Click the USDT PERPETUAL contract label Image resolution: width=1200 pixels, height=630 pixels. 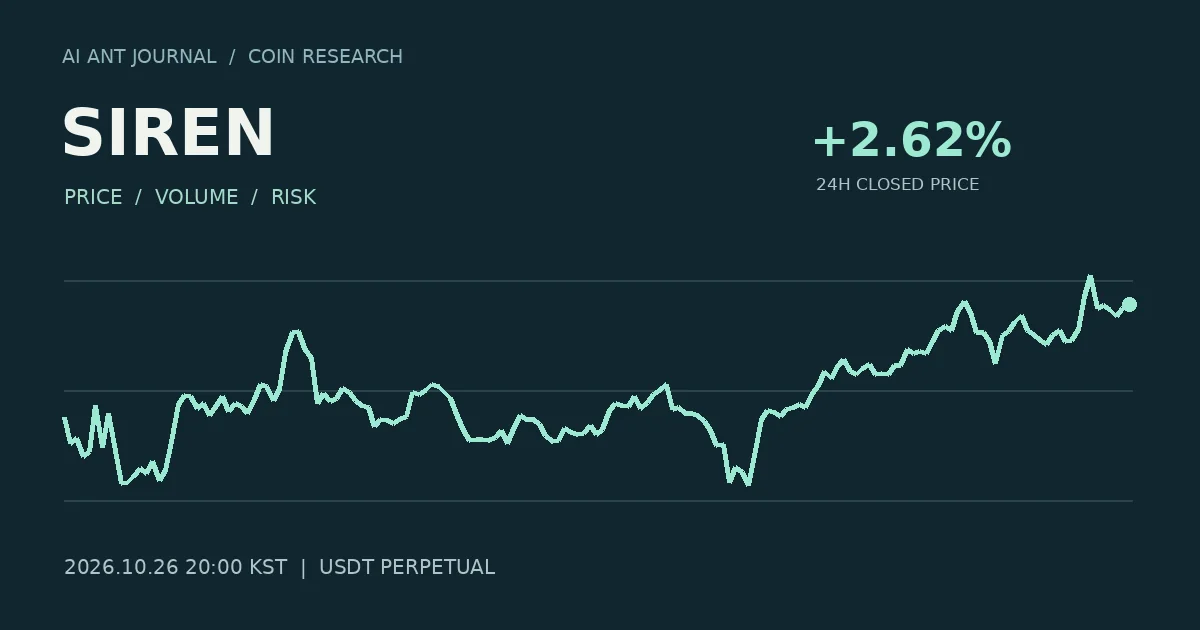pos(407,567)
